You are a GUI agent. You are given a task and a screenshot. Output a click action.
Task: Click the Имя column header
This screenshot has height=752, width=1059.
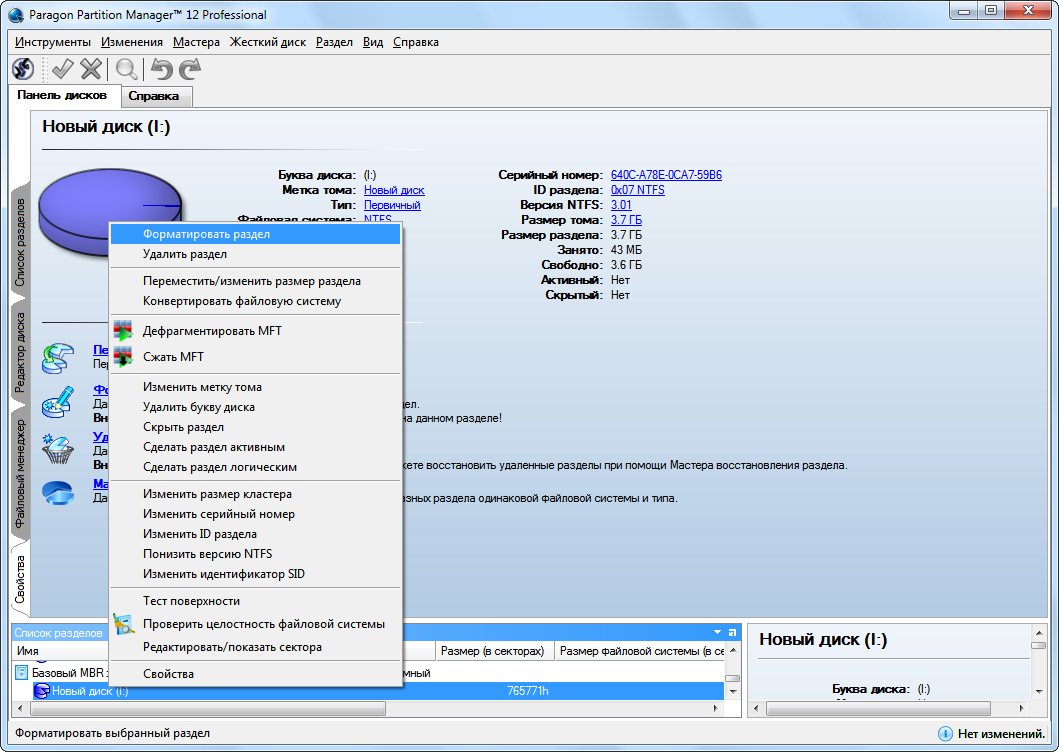click(61, 651)
